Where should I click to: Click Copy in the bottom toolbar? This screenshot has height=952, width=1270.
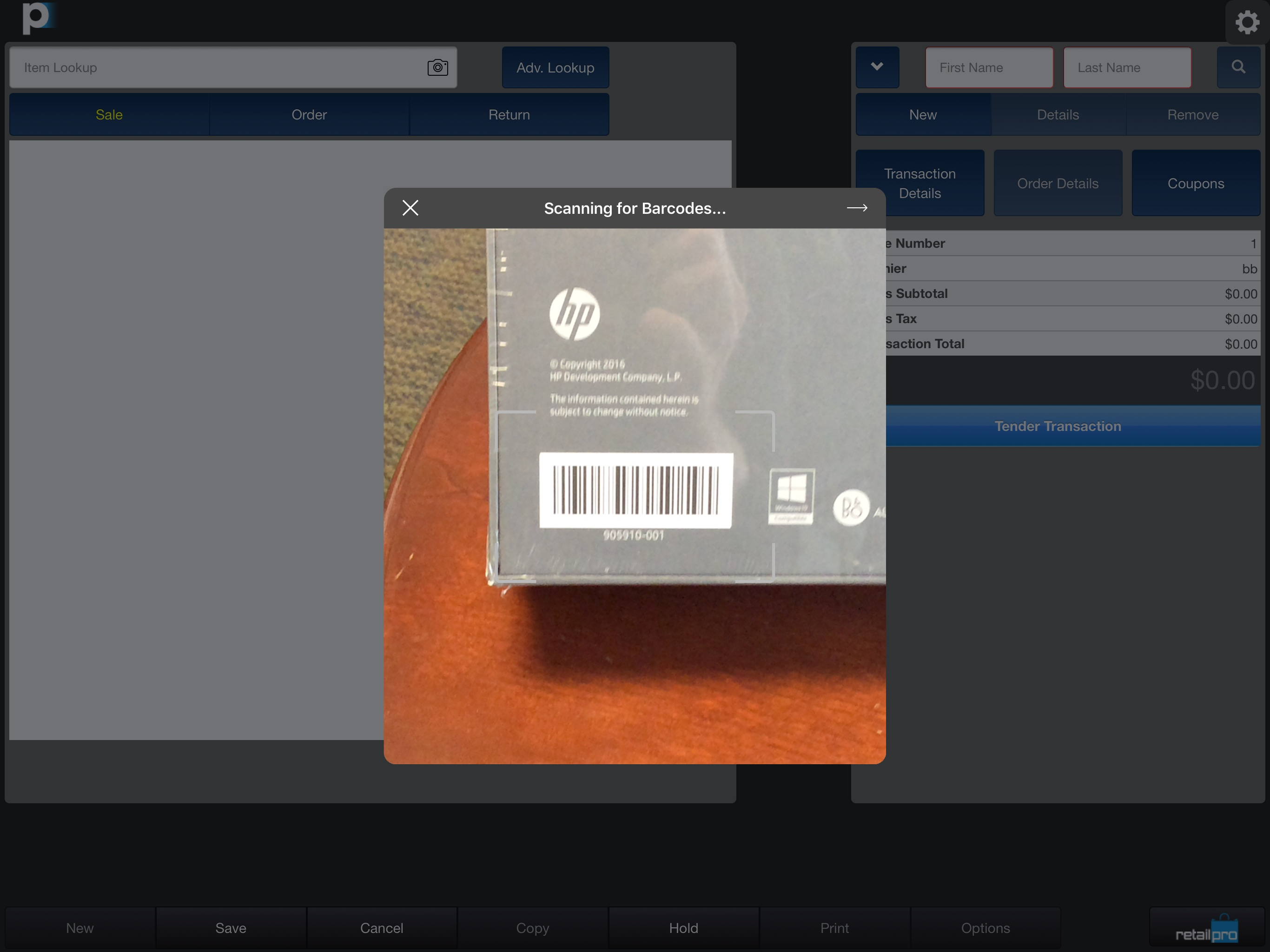tap(533, 928)
